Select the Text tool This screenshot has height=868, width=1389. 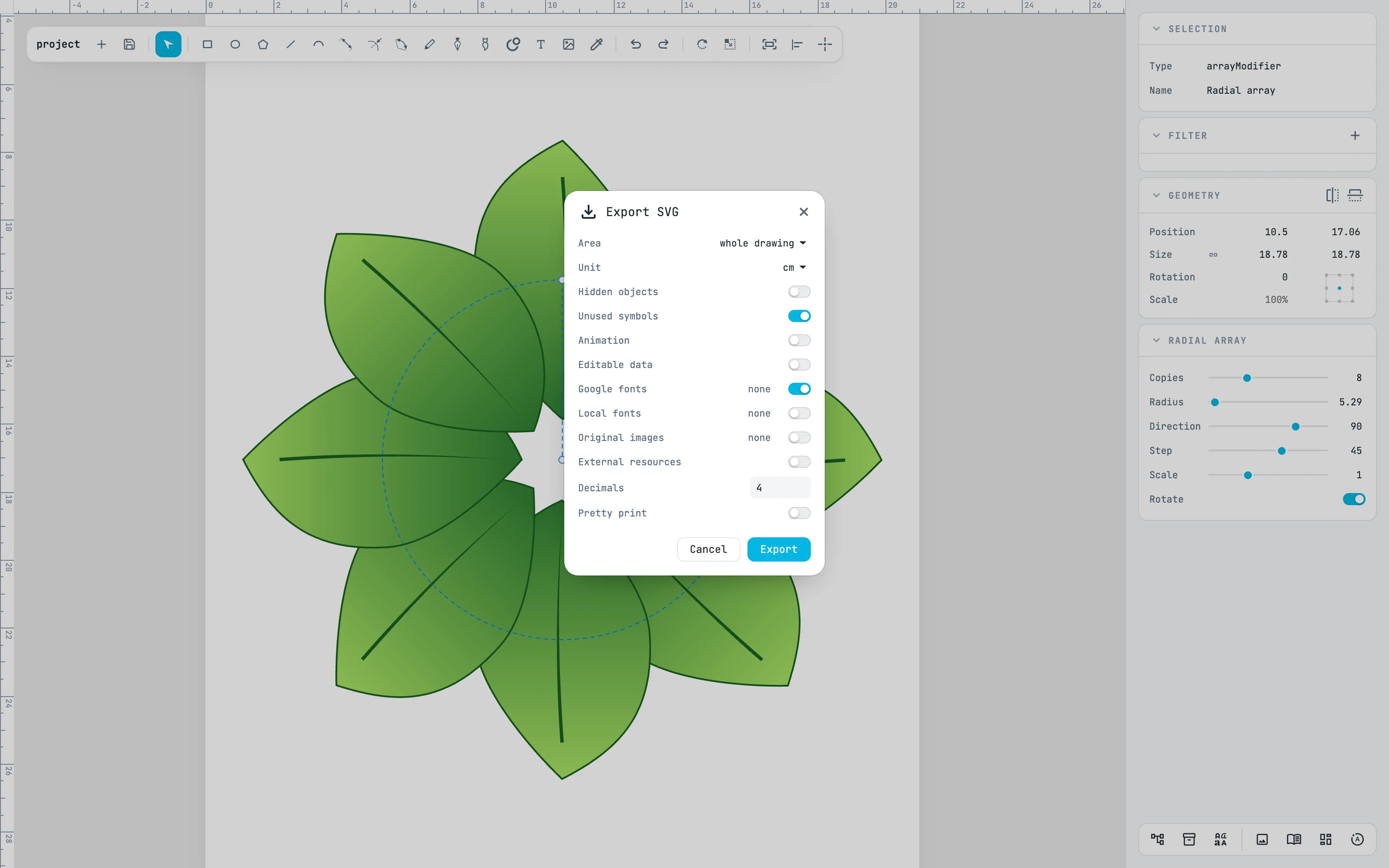tap(541, 44)
